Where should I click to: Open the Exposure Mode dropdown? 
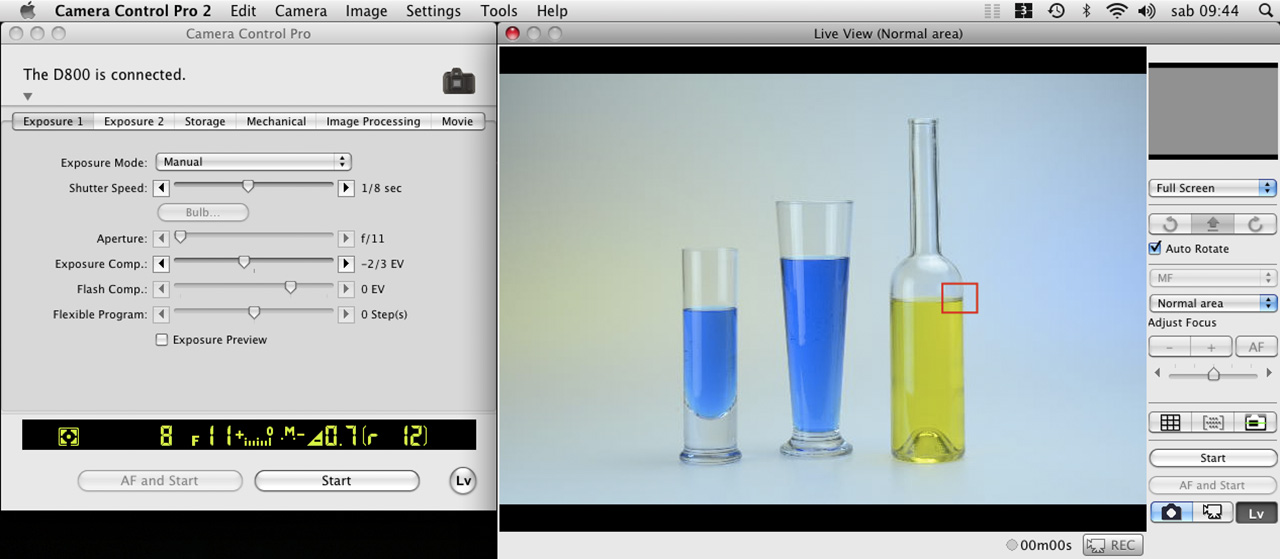coord(253,162)
